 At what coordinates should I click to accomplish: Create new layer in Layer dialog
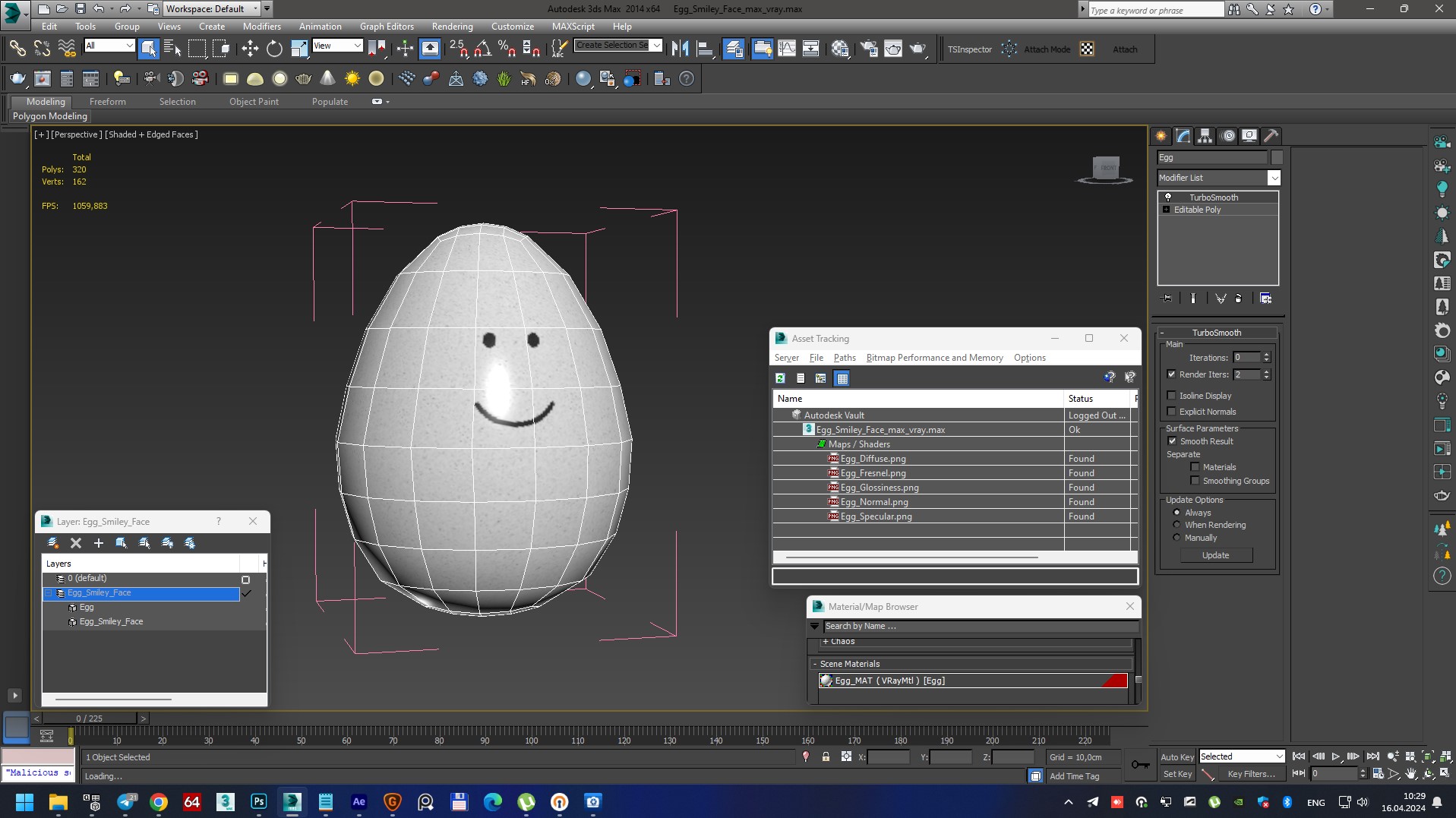(53, 542)
